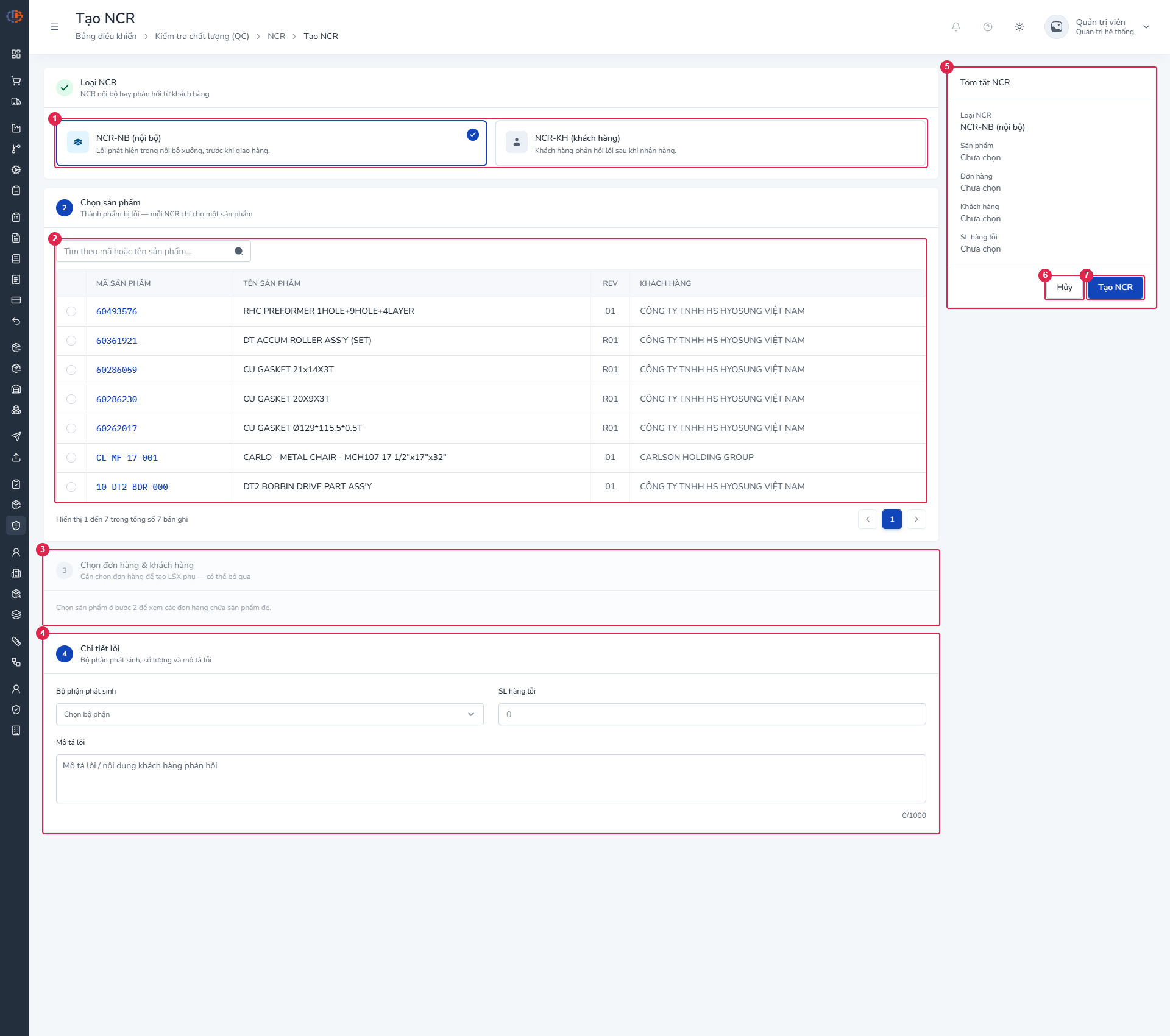Open Kiểm tra chất lượng (QC) breadcrumb
This screenshot has width=1170, height=1036.
[202, 36]
